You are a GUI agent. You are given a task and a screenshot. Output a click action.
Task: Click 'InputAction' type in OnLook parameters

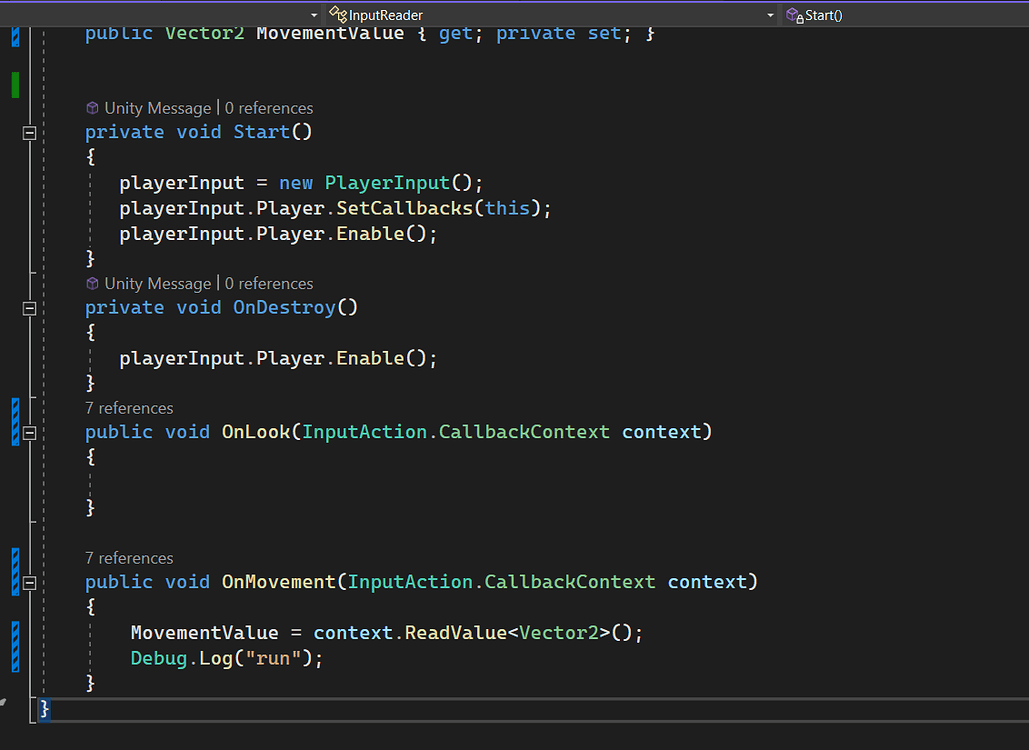point(364,432)
